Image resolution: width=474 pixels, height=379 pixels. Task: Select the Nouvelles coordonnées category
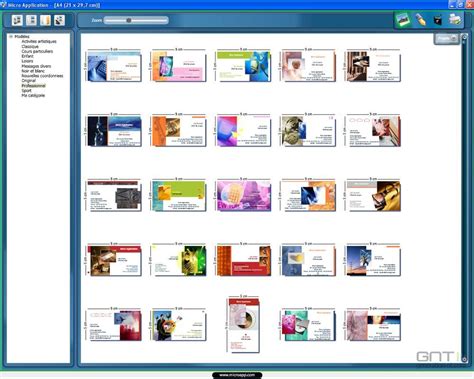[x=42, y=76]
